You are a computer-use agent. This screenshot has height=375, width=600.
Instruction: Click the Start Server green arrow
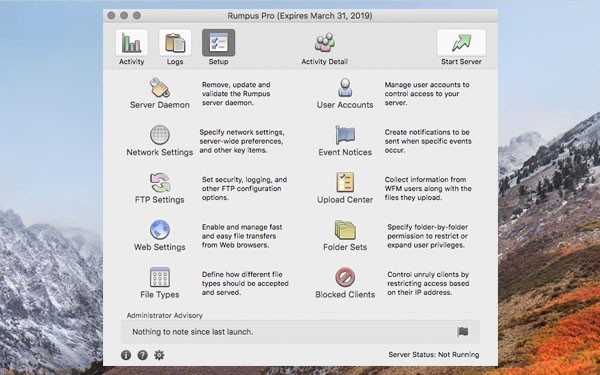pyautogui.click(x=461, y=42)
